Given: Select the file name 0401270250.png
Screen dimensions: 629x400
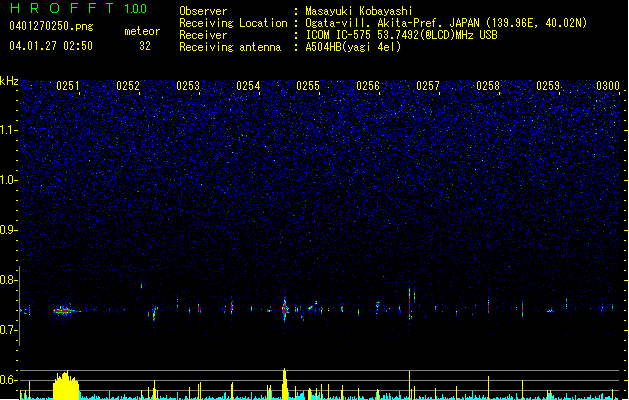Looking at the screenshot, I should tap(51, 26).
